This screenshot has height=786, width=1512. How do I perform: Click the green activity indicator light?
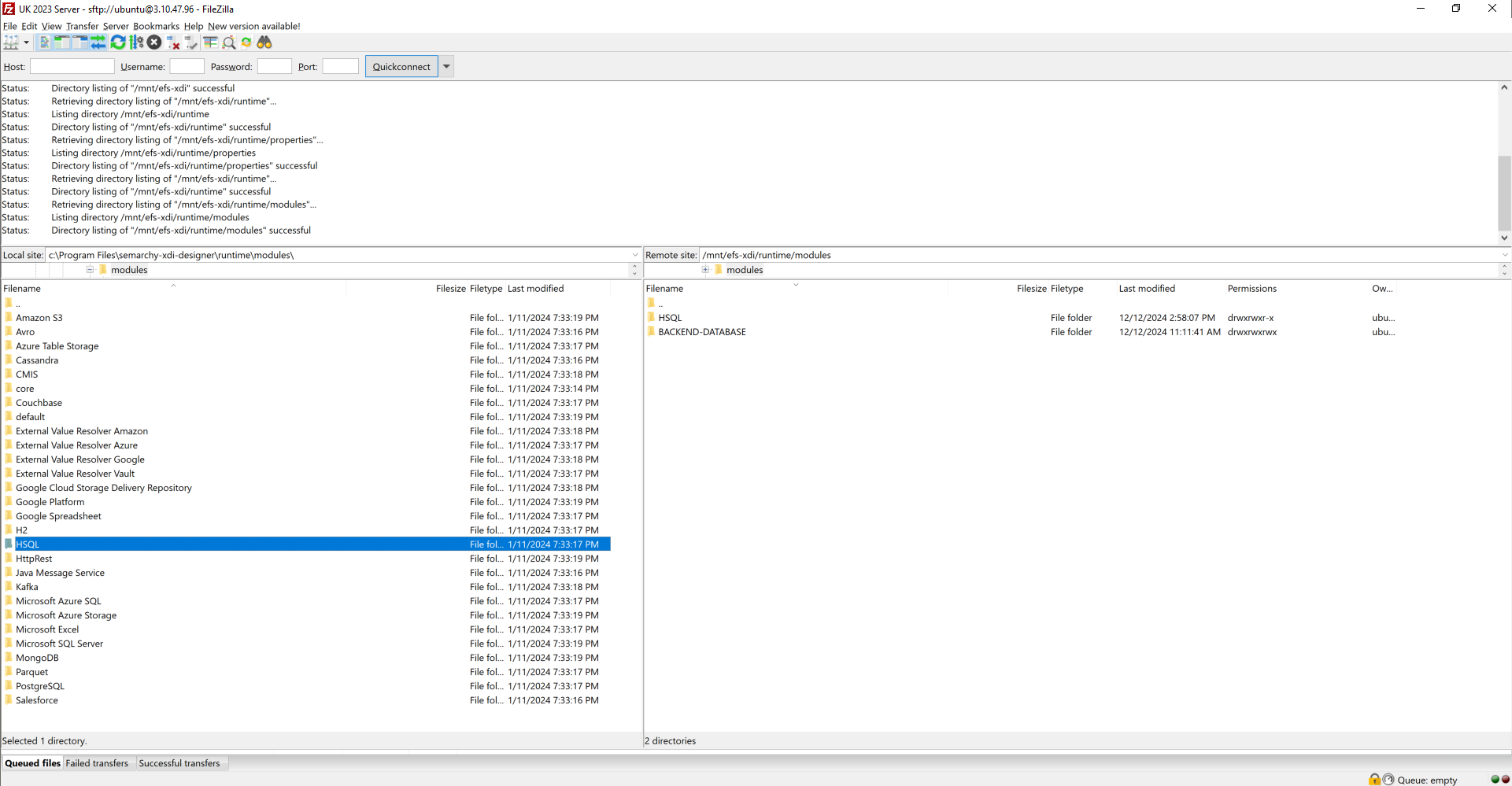point(1495,780)
